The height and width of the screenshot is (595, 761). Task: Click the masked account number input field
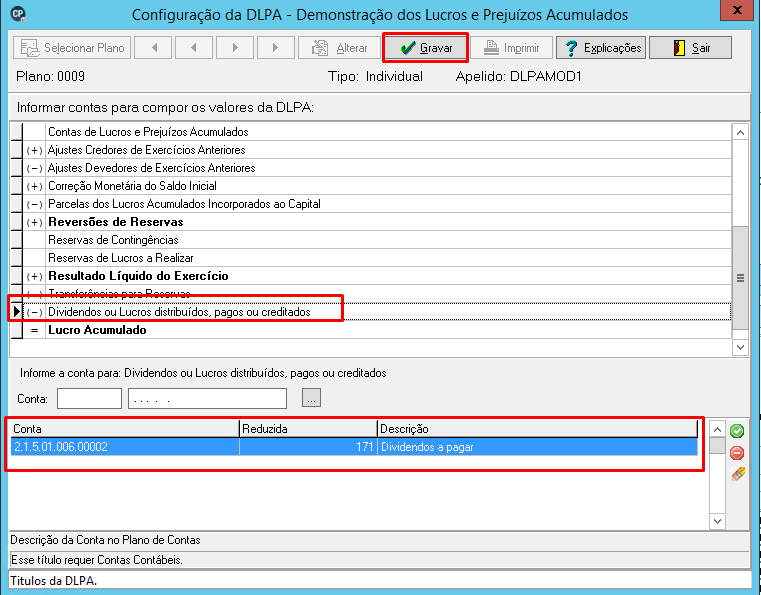207,398
